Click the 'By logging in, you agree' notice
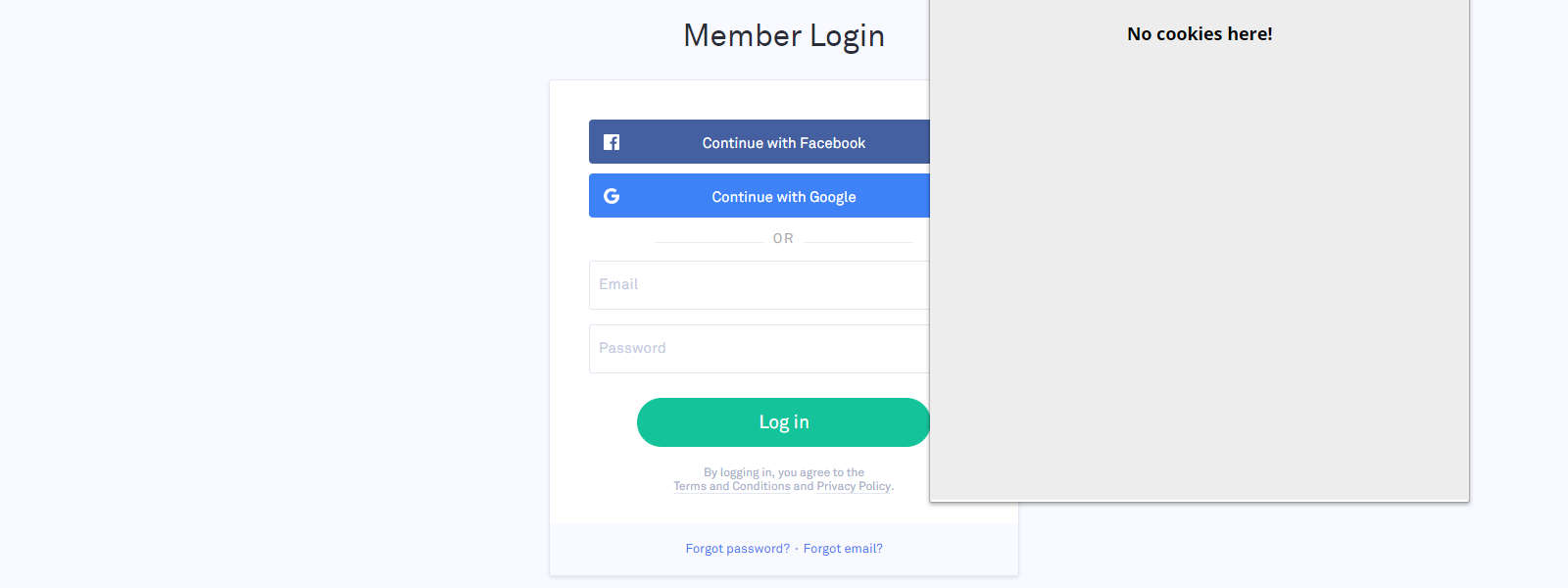 [x=784, y=472]
